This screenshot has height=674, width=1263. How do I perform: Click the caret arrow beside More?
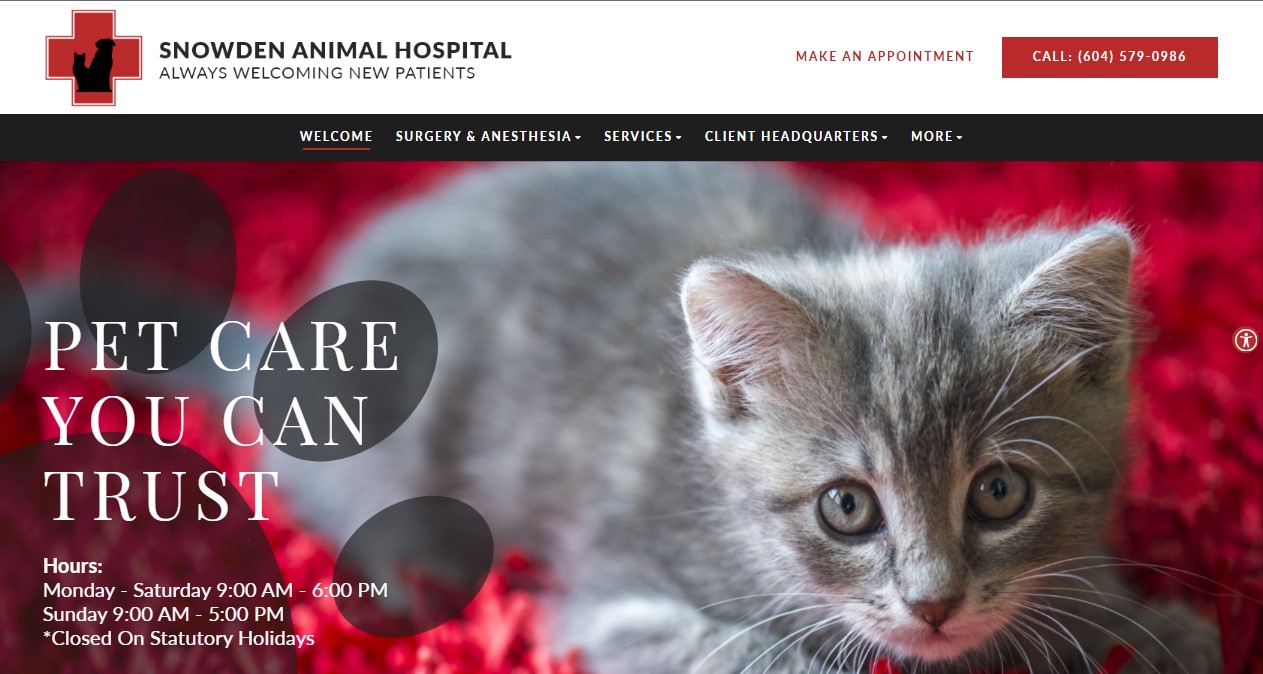click(x=960, y=137)
